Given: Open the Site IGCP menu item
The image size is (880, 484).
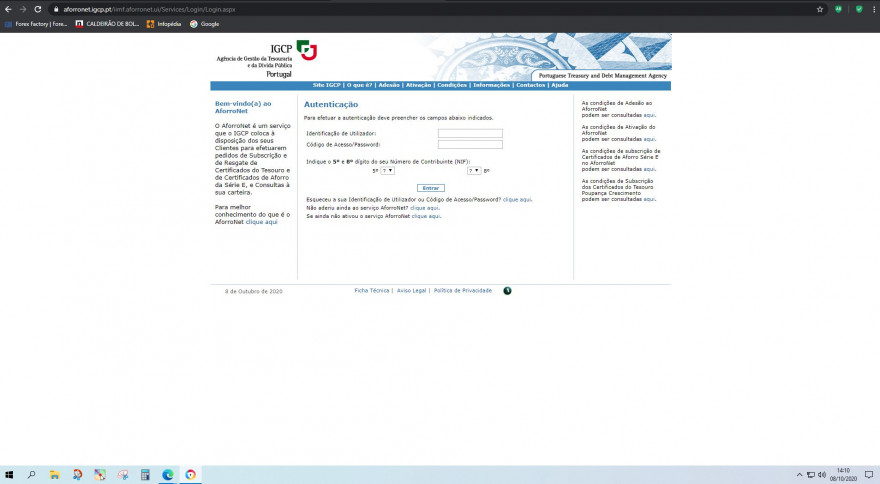Looking at the screenshot, I should [327, 85].
